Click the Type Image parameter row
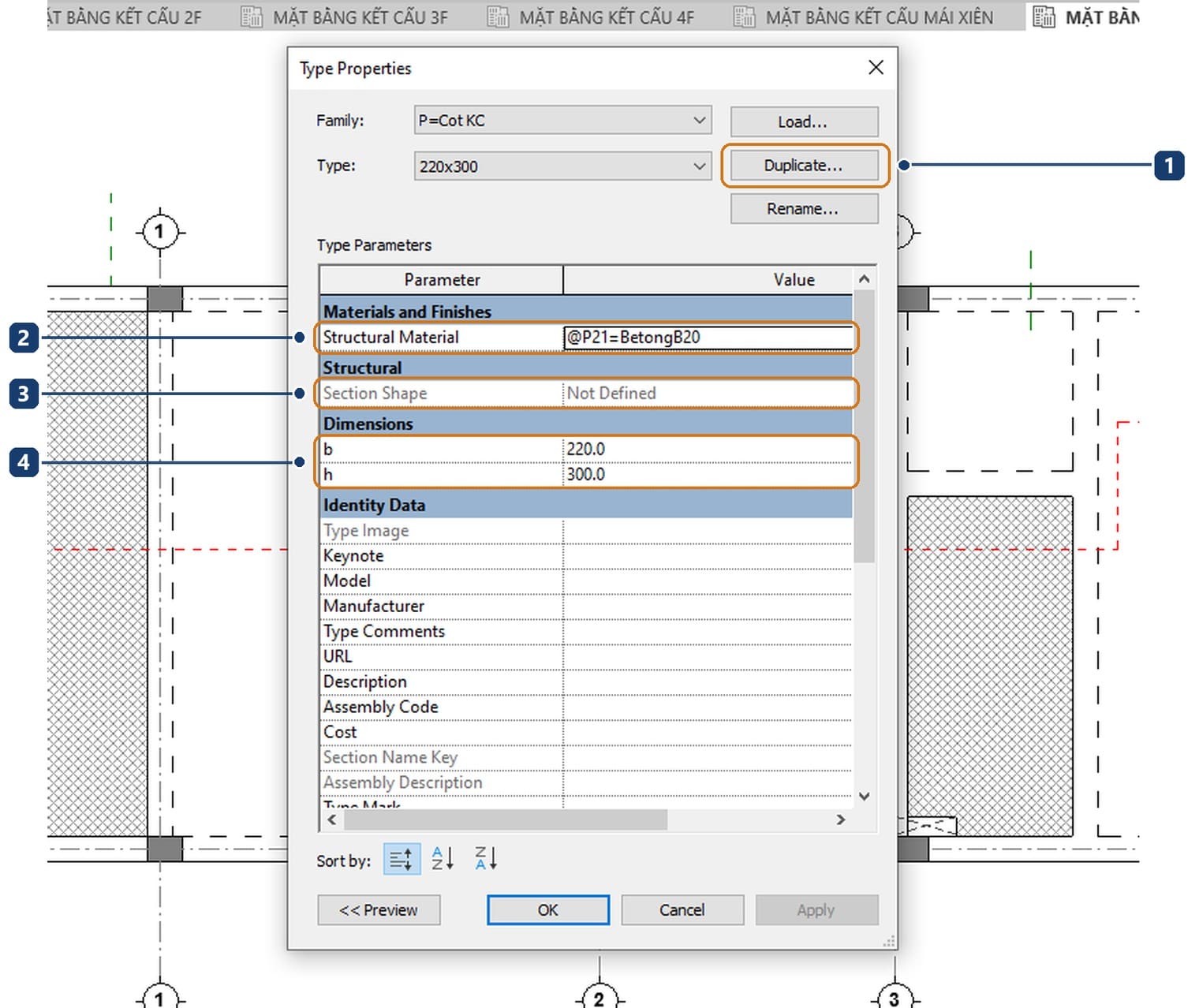The width and height of the screenshot is (1199, 1008). 586,531
